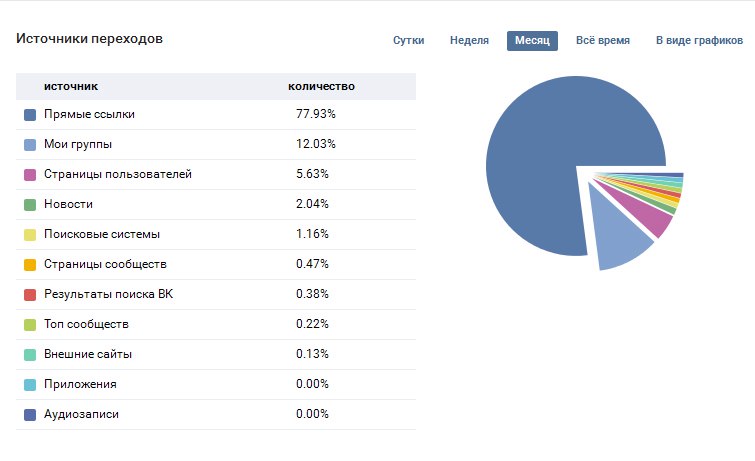Open the В виде графиков view
This screenshot has height=461, width=755.
click(699, 40)
